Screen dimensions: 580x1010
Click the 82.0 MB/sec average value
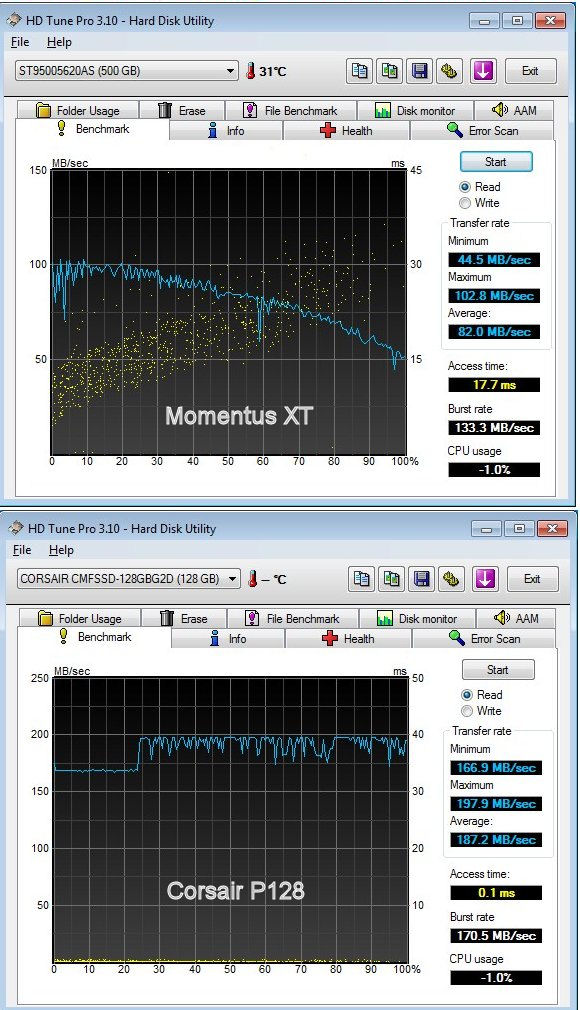coord(494,332)
